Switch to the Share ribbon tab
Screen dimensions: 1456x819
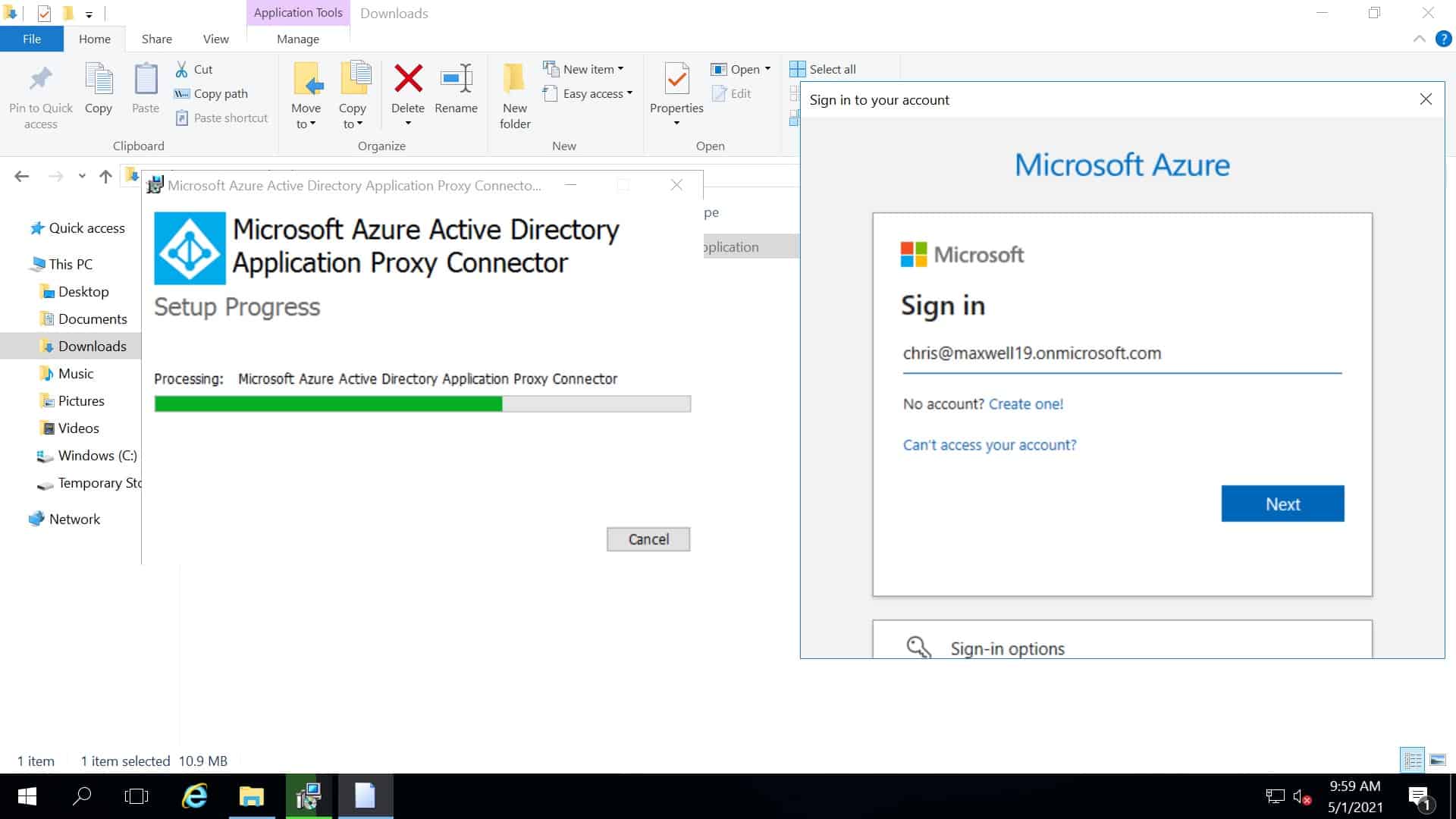point(157,39)
